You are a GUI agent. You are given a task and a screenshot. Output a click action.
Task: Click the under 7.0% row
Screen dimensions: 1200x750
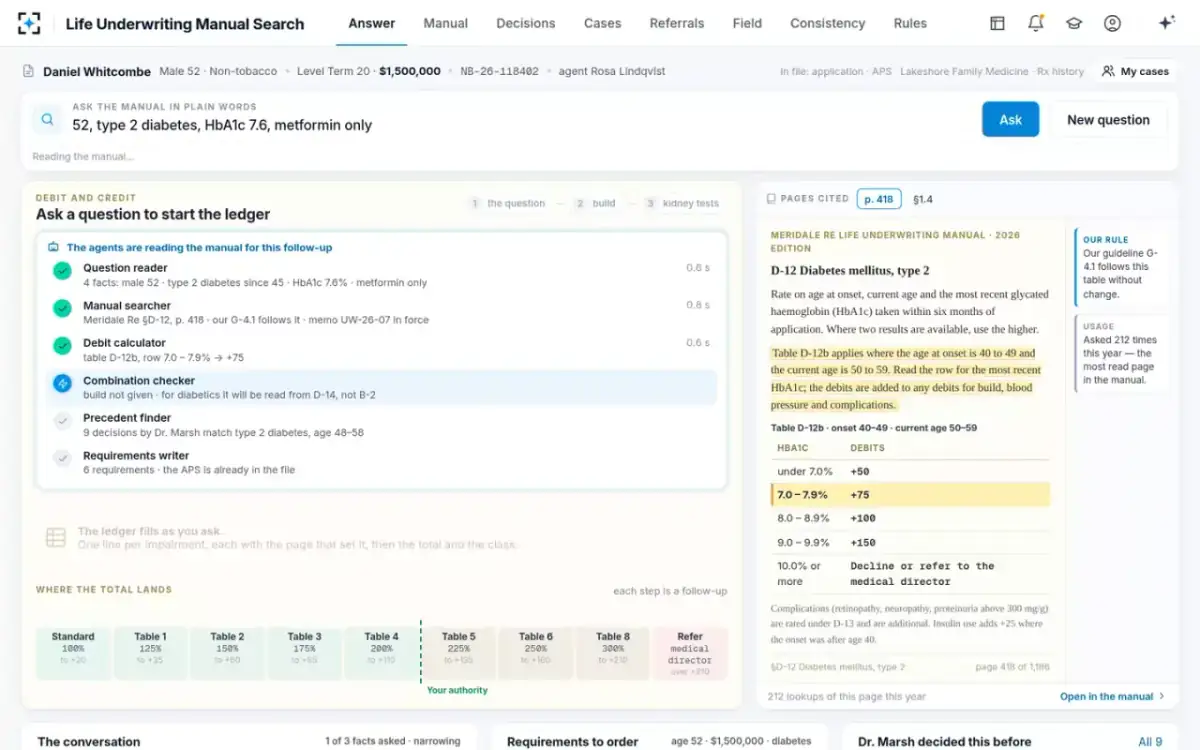(x=910, y=471)
